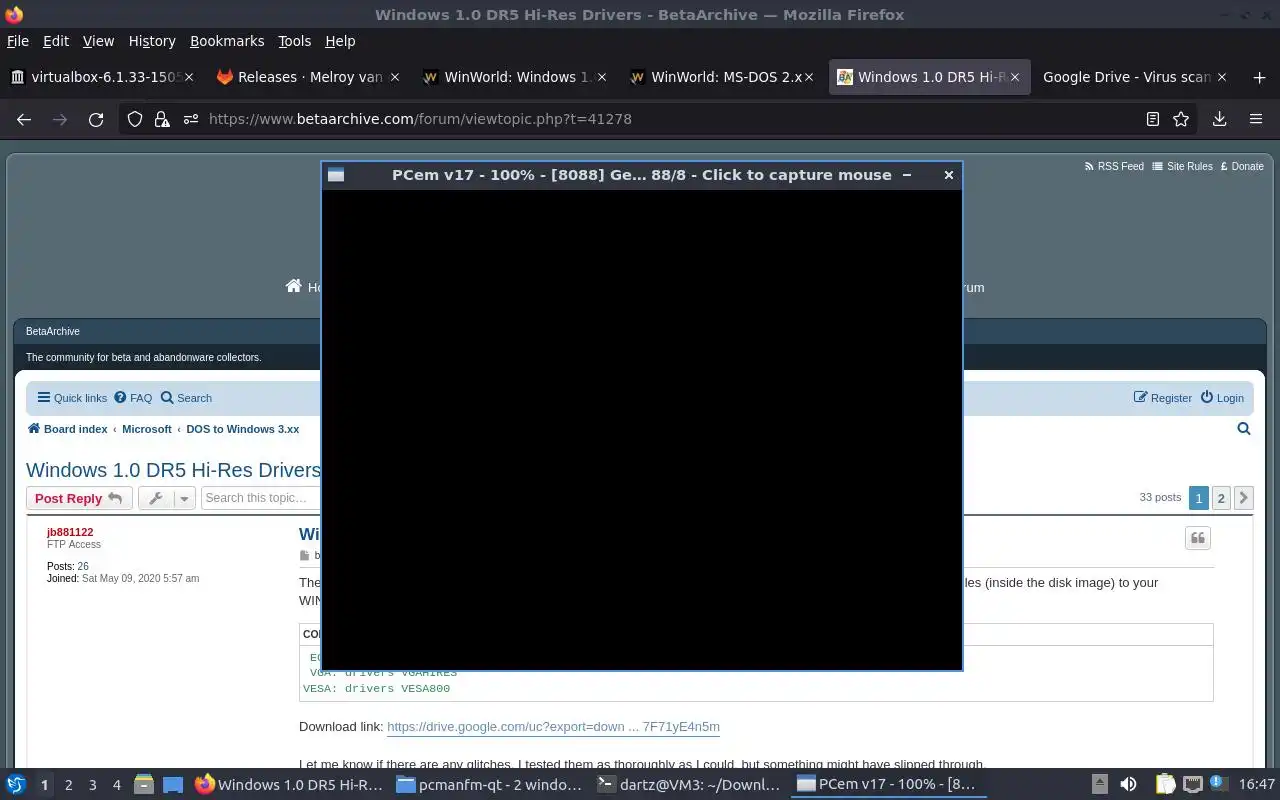Image resolution: width=1280 pixels, height=800 pixels.
Task: Open the forum Search link
Action: click(x=186, y=398)
